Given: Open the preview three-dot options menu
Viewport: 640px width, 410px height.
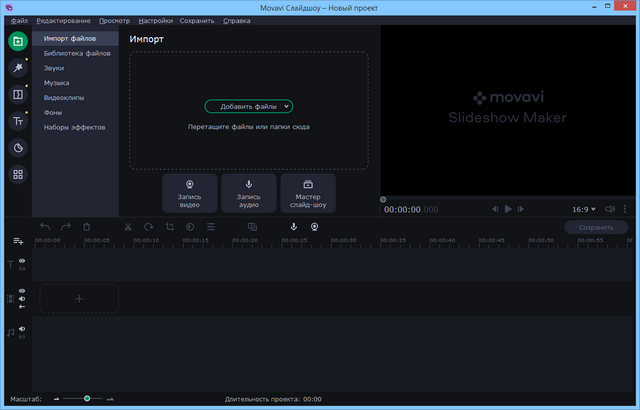Looking at the screenshot, I should [624, 209].
